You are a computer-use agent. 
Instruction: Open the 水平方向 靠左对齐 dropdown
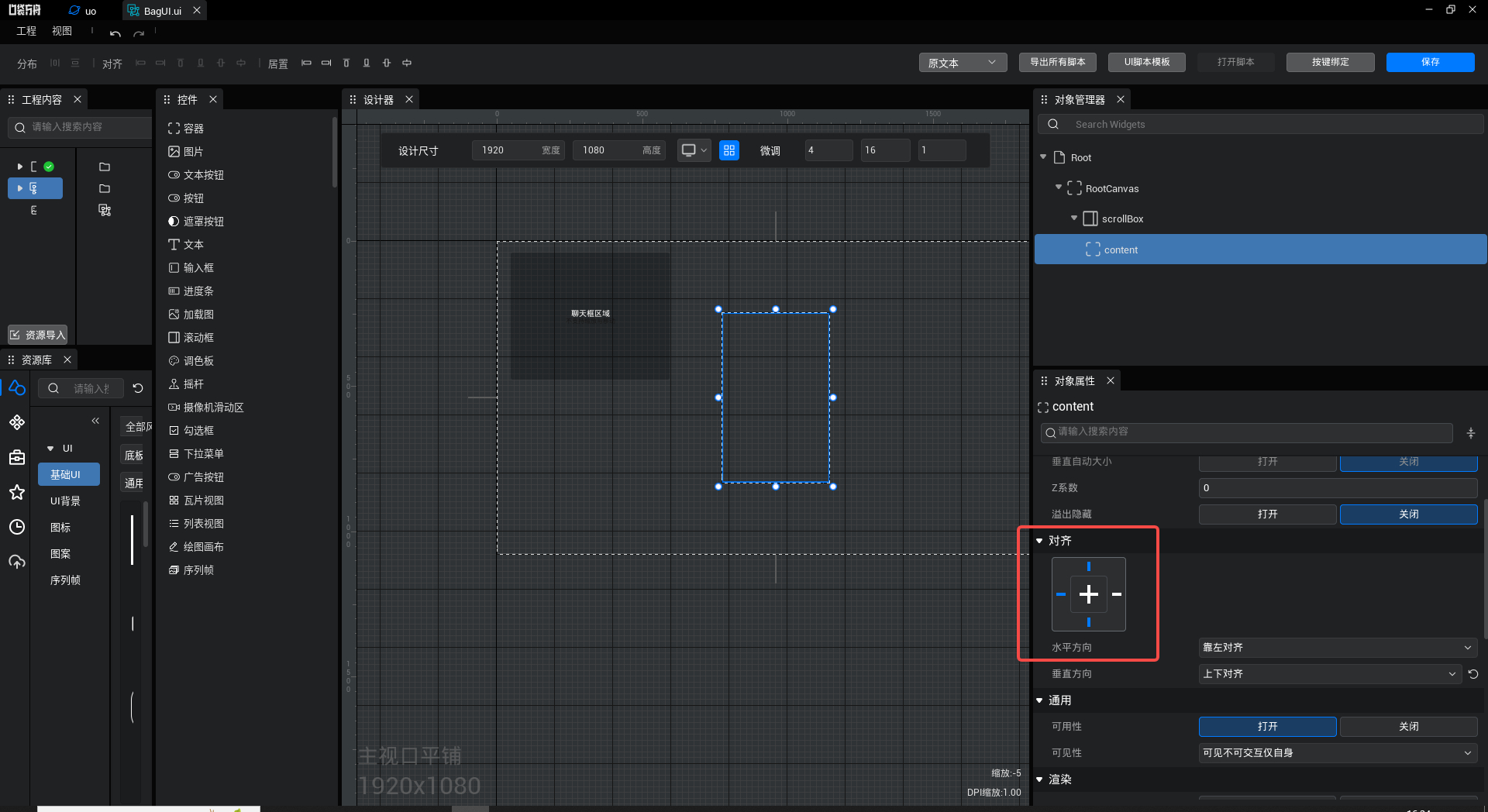point(1338,648)
